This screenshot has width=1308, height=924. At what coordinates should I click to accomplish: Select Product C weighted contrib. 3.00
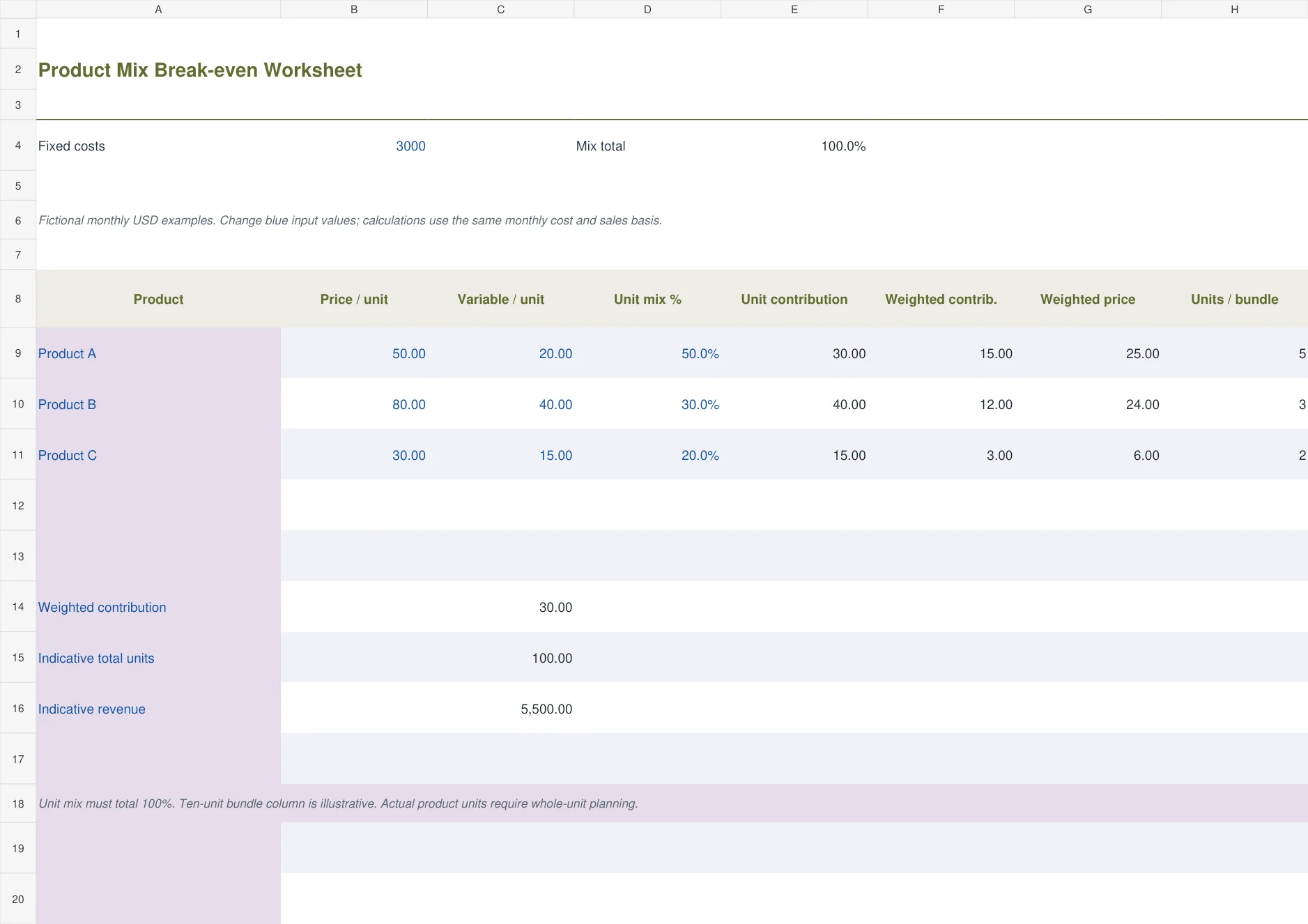941,455
